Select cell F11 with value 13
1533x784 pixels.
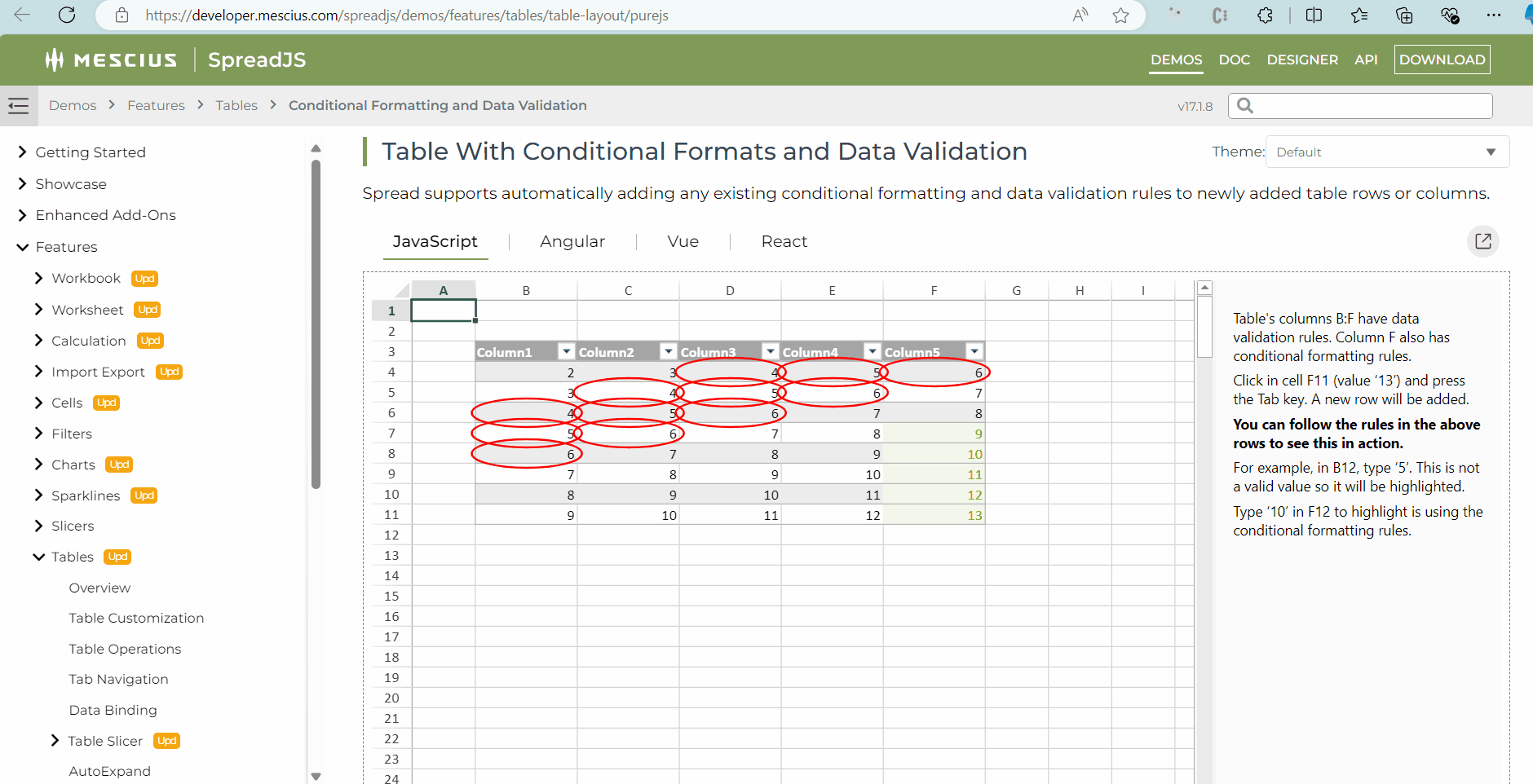(934, 515)
